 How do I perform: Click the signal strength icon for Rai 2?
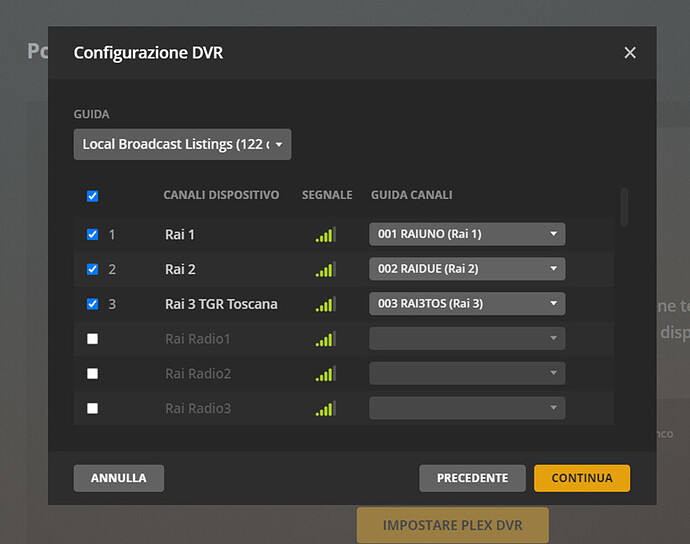(326, 269)
